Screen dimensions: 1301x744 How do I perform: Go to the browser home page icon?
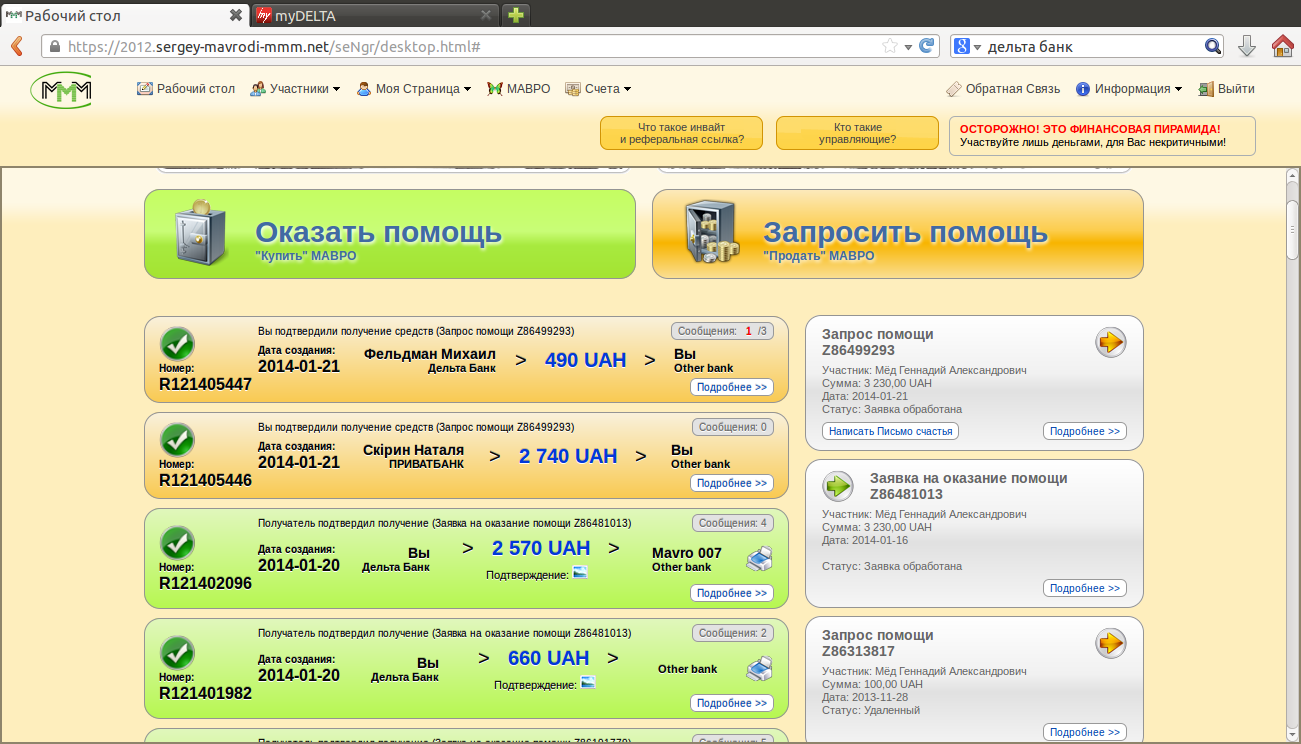point(1282,46)
